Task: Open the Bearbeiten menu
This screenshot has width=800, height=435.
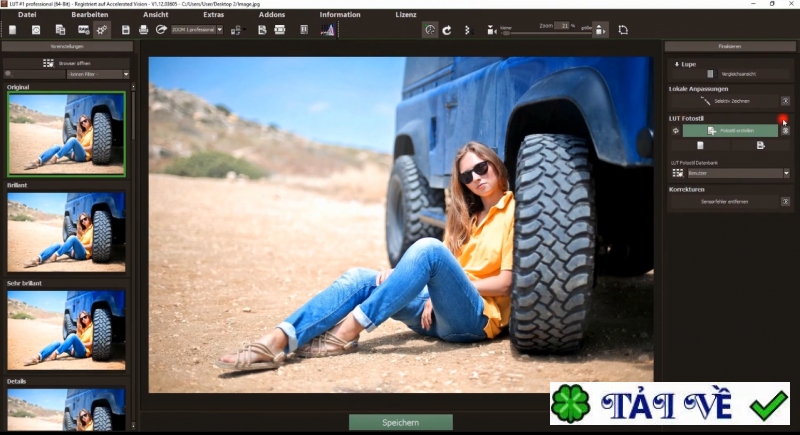Action: point(89,15)
